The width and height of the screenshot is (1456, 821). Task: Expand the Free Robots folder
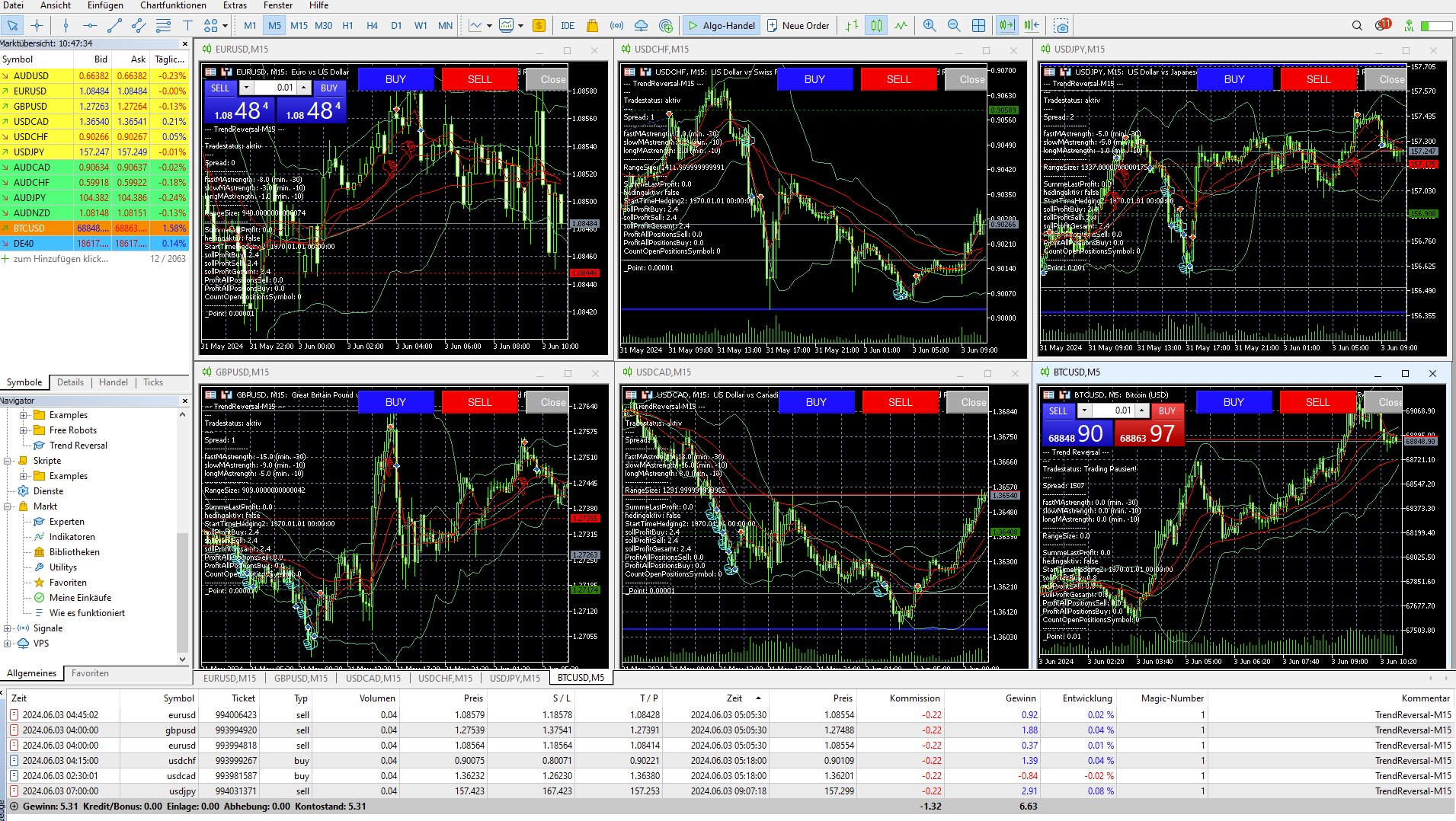click(23, 430)
